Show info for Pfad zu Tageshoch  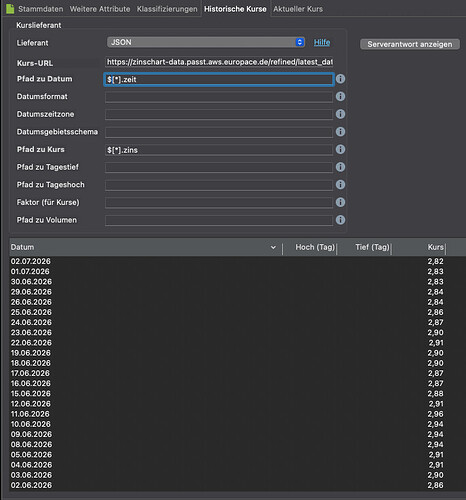coord(340,185)
